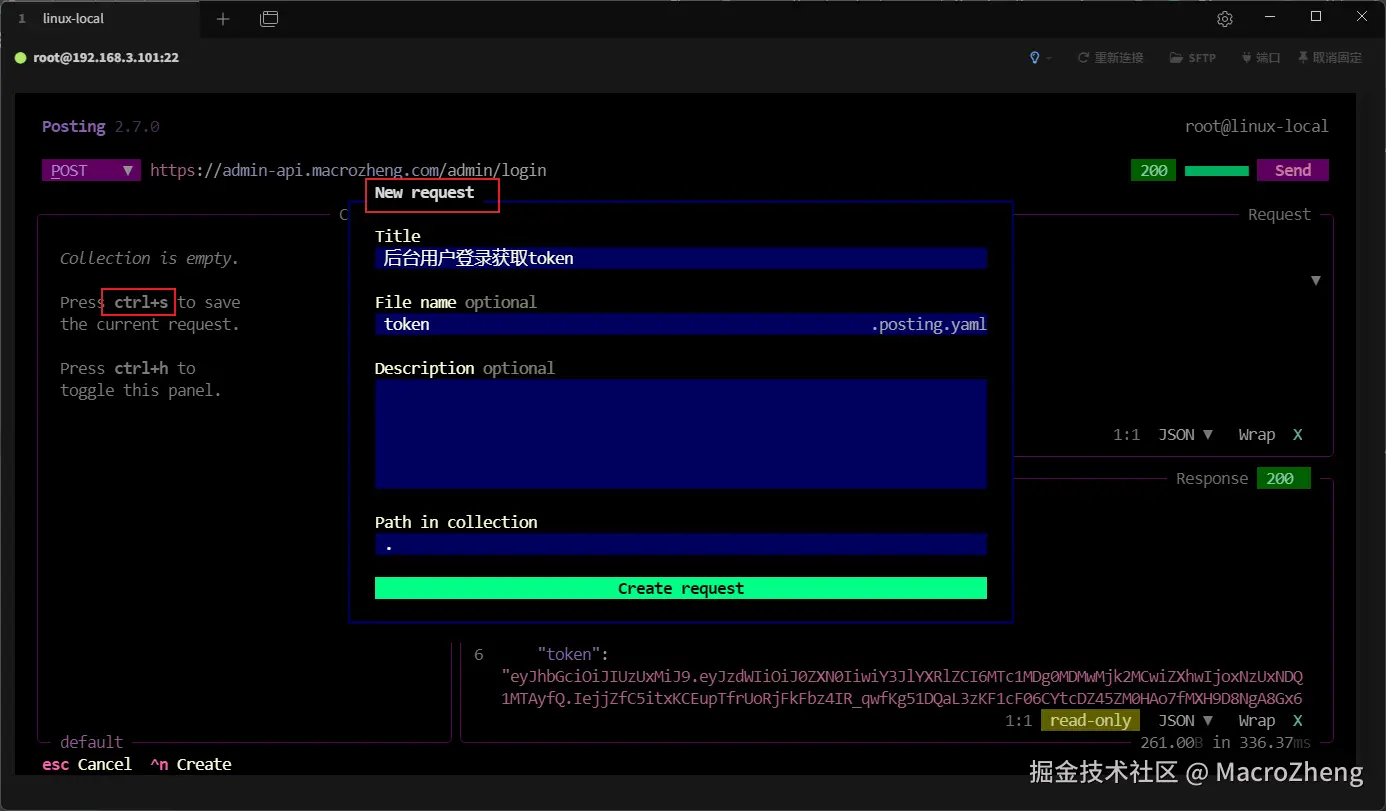Expand the triangle arrow in Request panel
The width and height of the screenshot is (1386, 811).
(1316, 281)
